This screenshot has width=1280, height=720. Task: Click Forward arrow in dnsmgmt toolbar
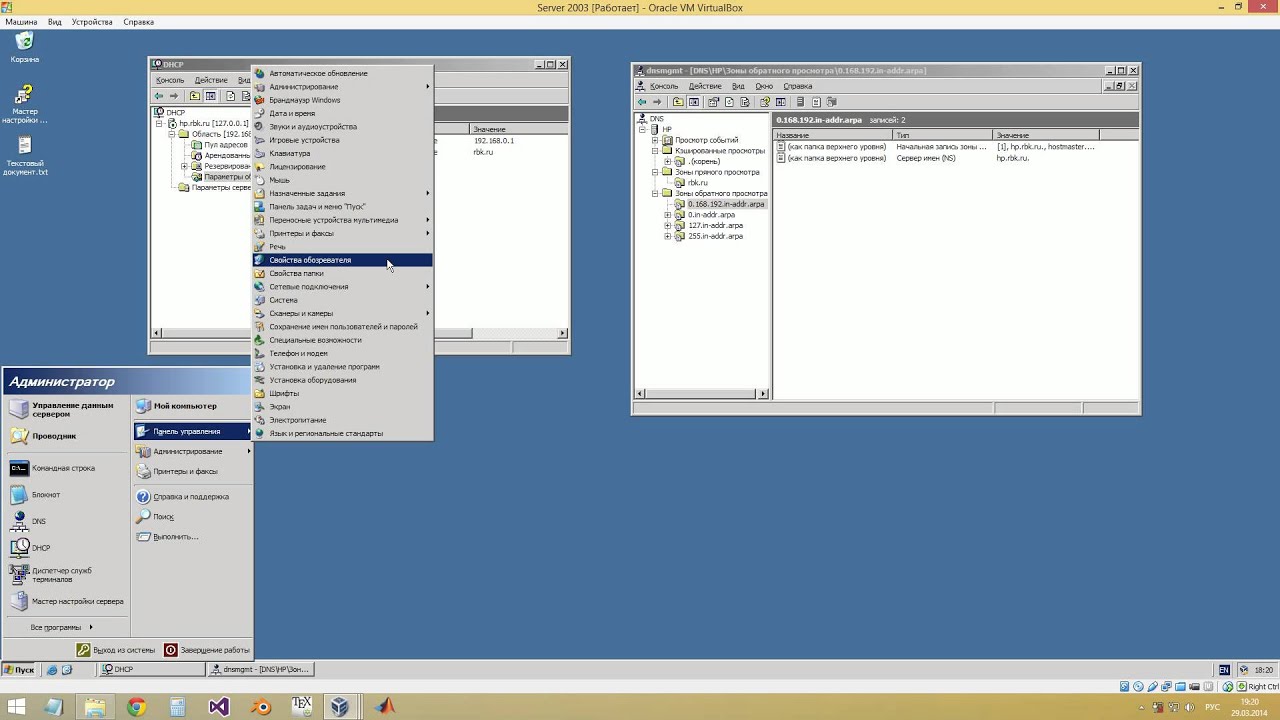(657, 102)
